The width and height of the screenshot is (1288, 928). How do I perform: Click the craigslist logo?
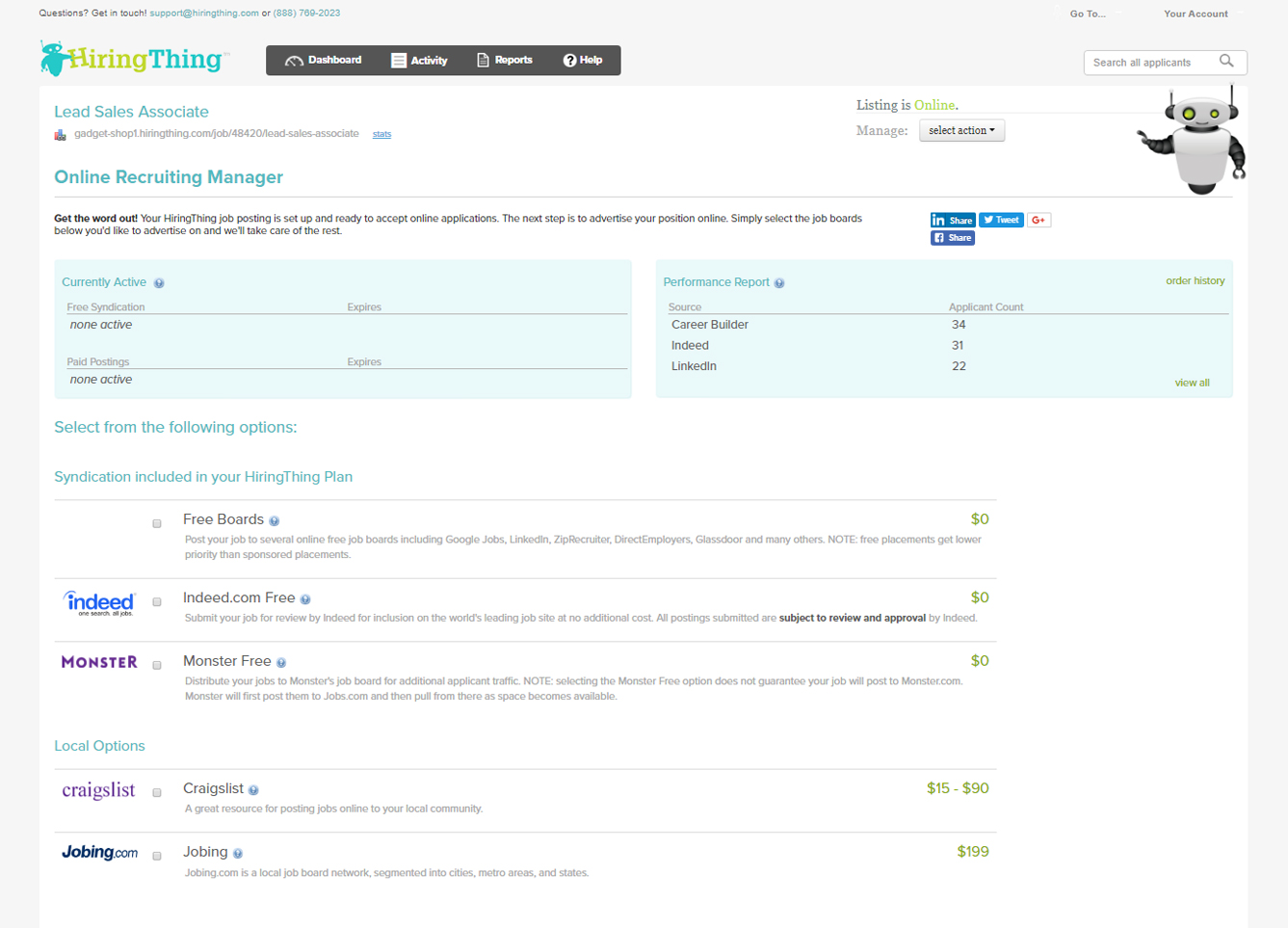click(x=98, y=790)
